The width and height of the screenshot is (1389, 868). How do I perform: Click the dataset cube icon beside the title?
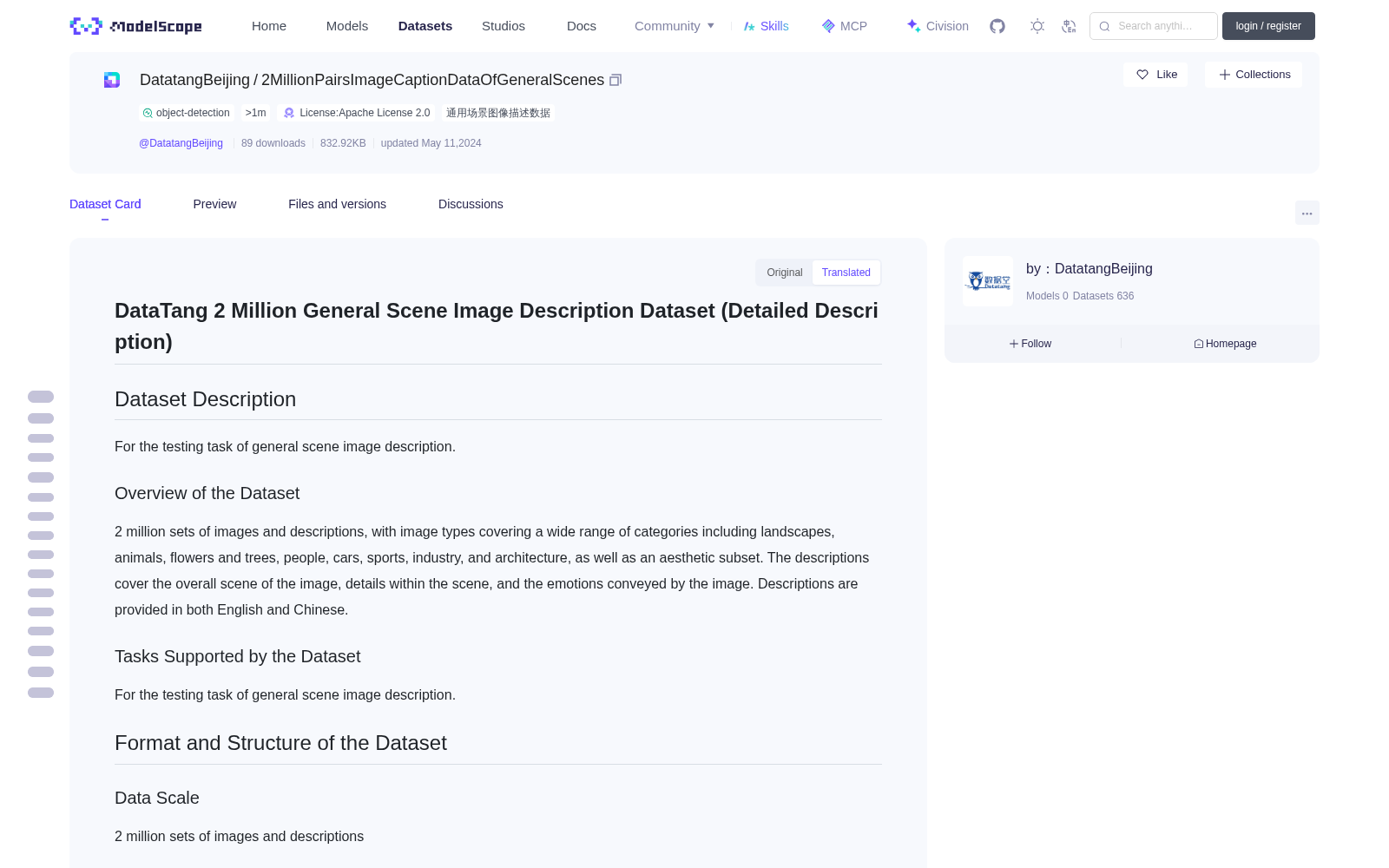click(x=112, y=80)
